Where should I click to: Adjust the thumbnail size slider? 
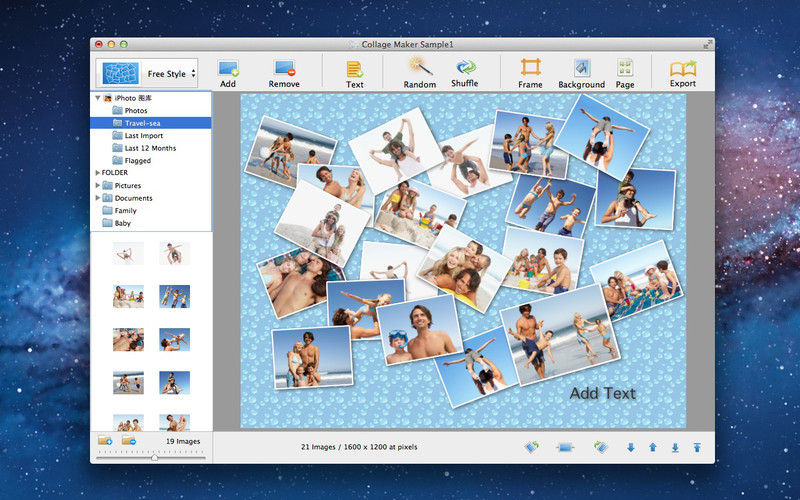[x=154, y=457]
